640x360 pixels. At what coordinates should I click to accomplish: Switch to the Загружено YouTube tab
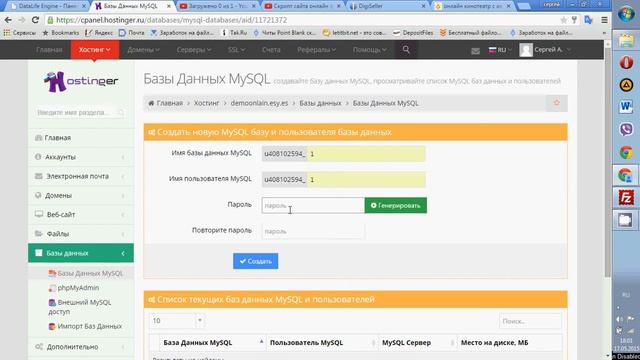(218, 6)
